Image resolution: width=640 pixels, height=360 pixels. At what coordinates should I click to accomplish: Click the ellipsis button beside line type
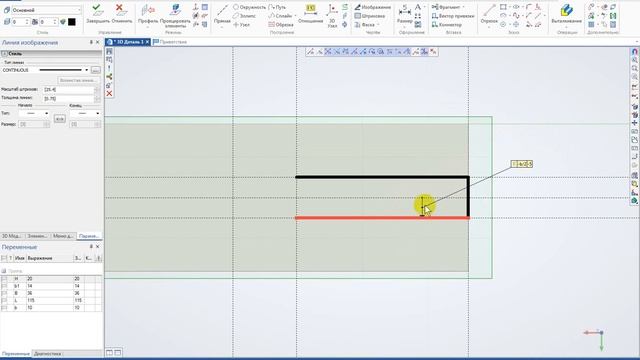pos(96,70)
